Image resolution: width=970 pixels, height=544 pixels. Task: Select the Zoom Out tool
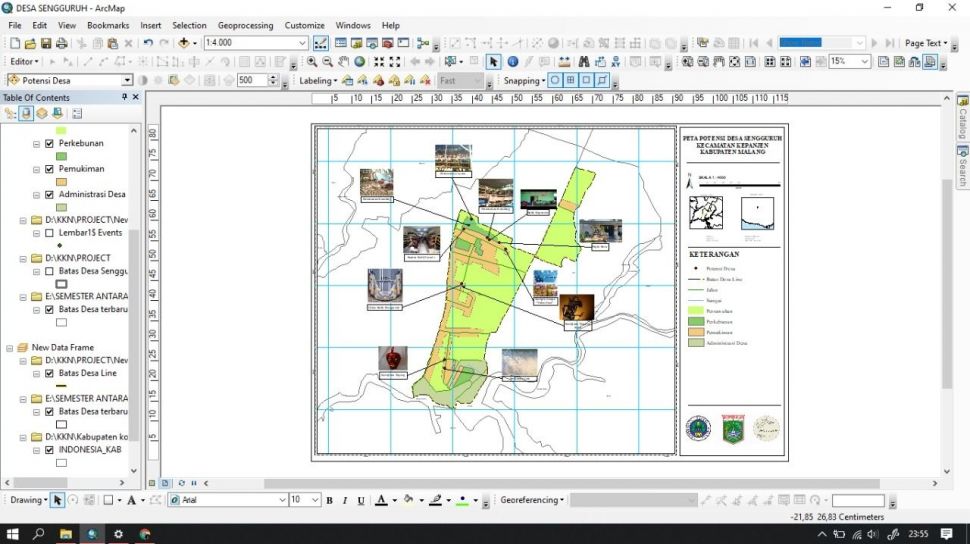pyautogui.click(x=327, y=62)
